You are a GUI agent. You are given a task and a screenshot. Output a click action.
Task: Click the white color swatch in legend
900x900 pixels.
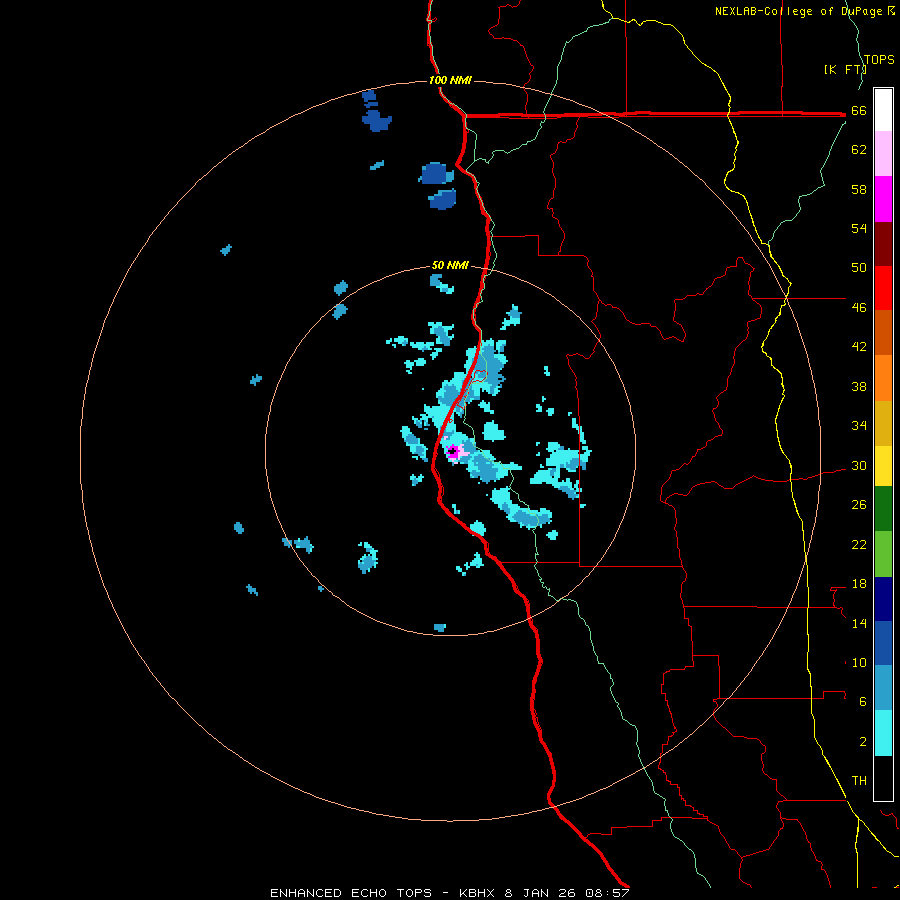(x=883, y=110)
